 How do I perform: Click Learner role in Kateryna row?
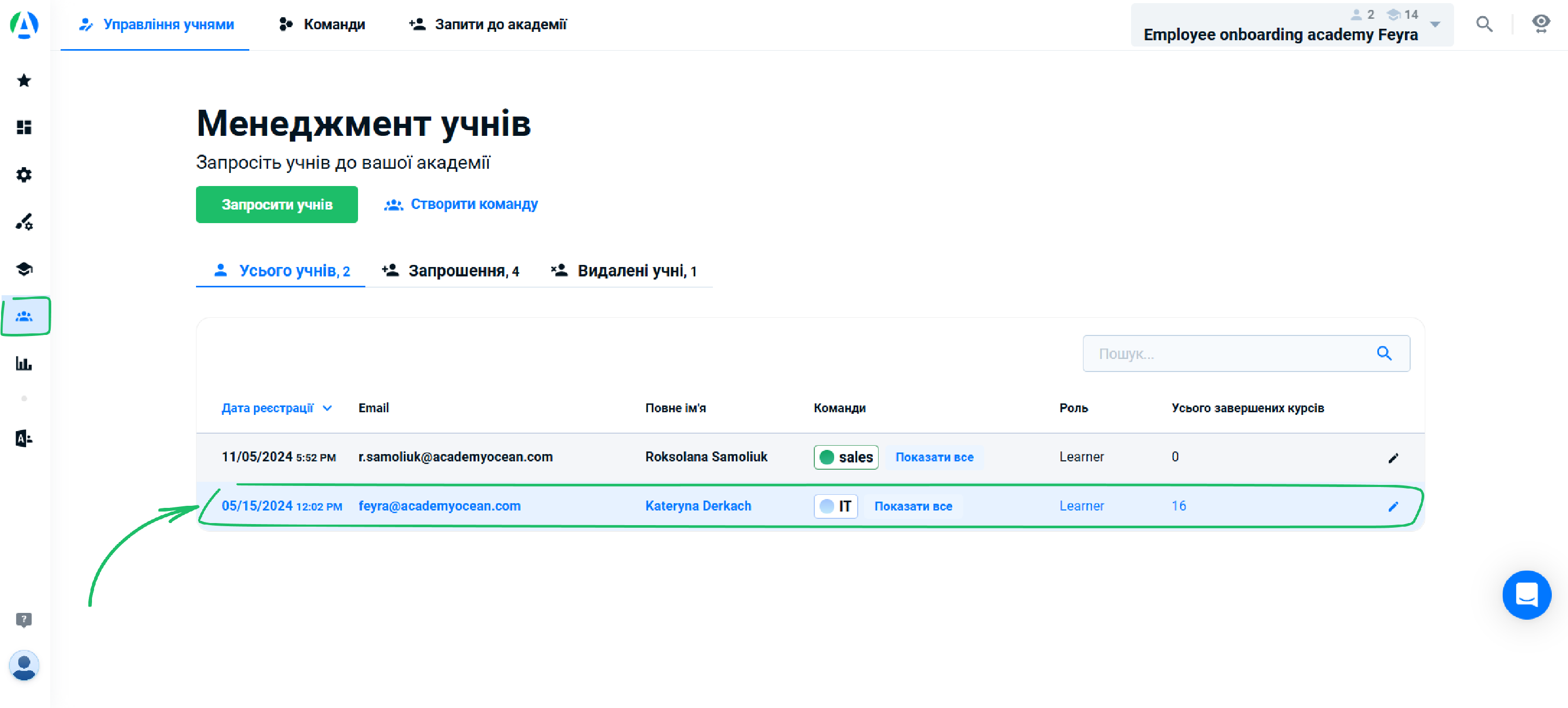tap(1081, 506)
